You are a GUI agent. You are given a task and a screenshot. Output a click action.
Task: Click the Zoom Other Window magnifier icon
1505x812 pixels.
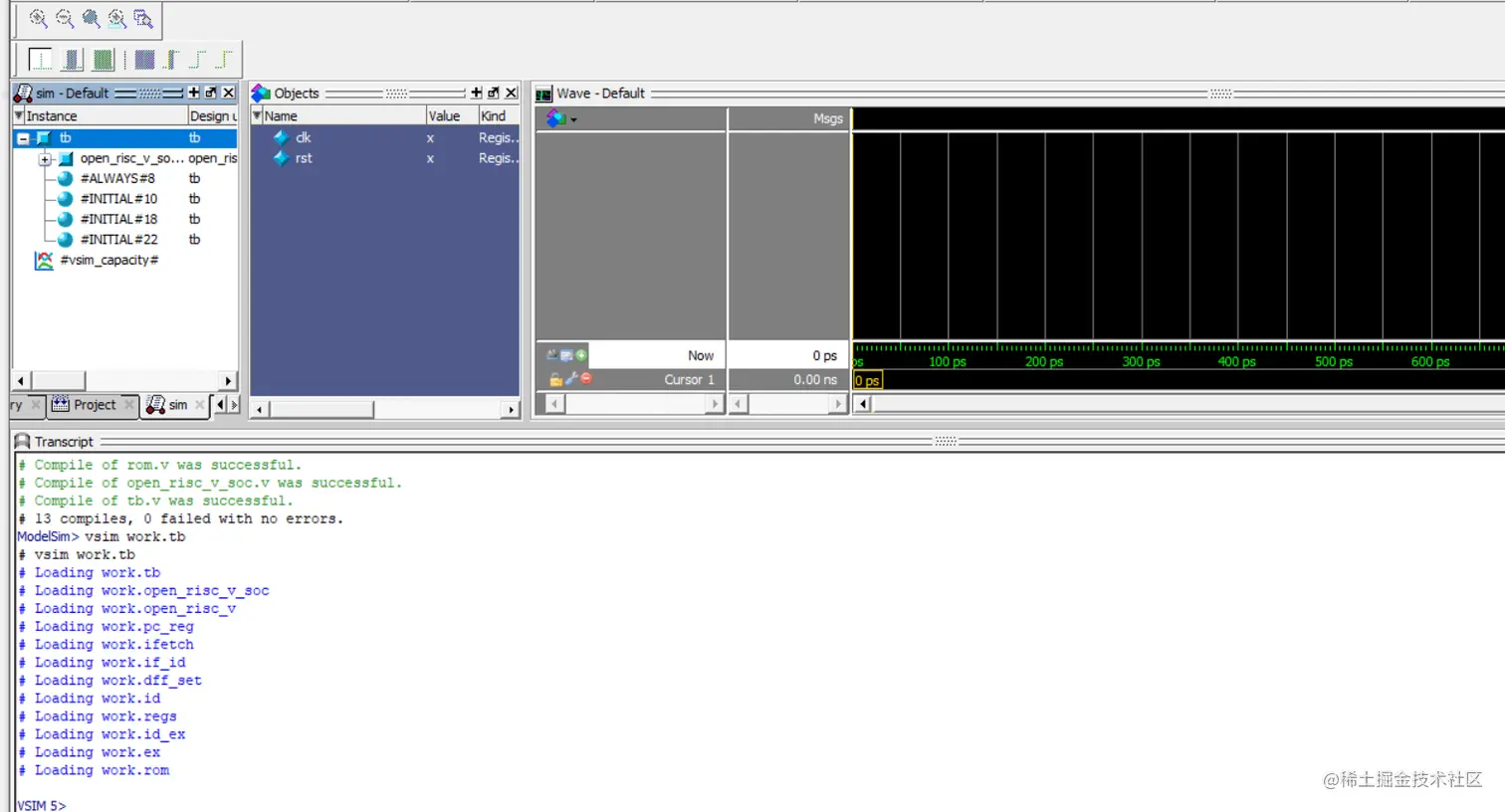[x=143, y=18]
